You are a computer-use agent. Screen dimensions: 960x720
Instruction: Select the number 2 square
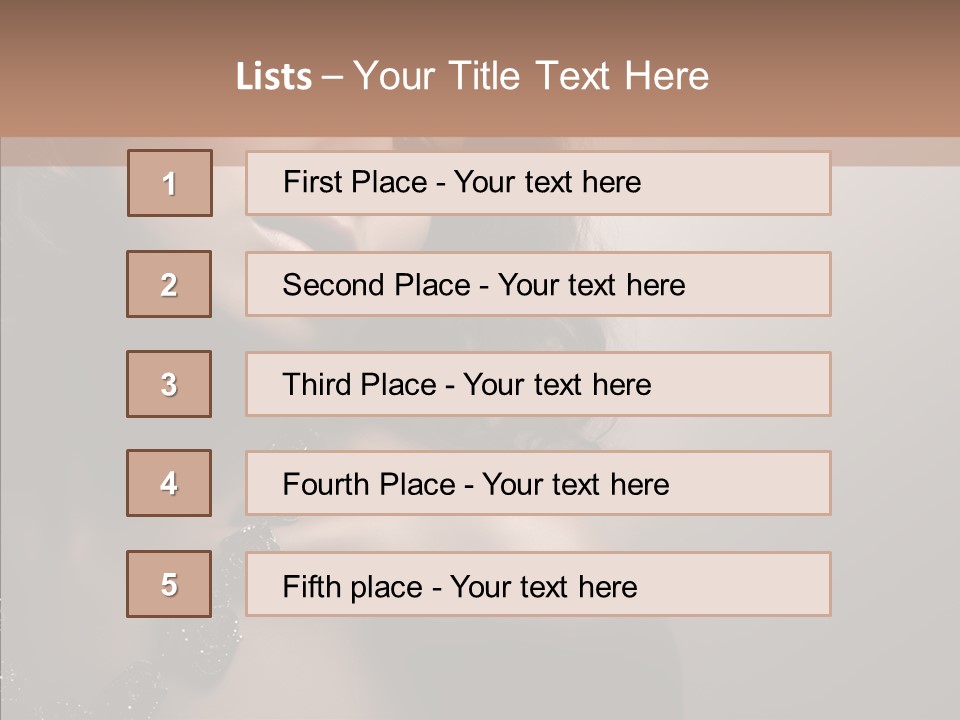click(x=169, y=285)
